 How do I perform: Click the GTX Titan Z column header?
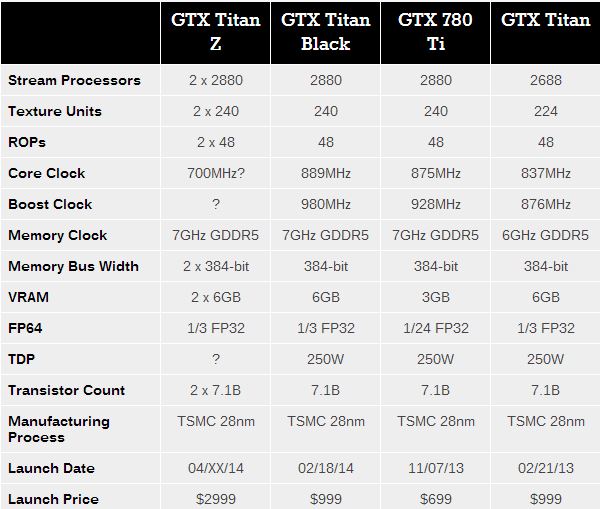[x=216, y=32]
